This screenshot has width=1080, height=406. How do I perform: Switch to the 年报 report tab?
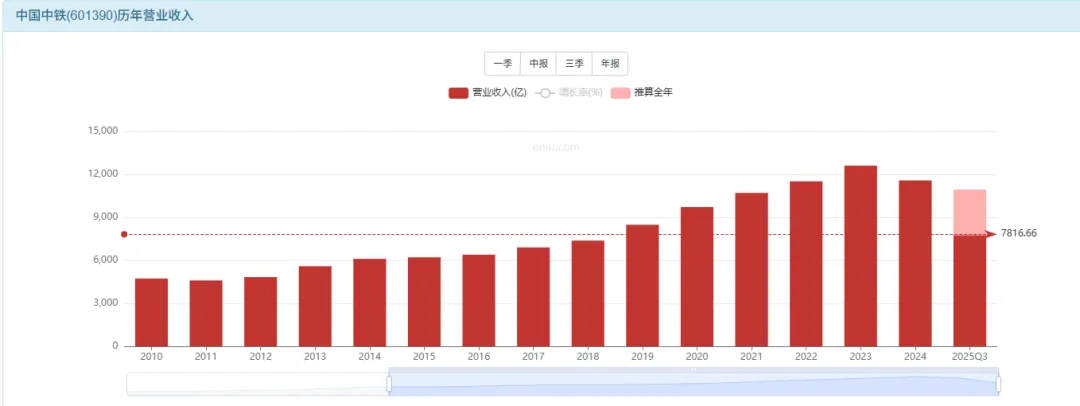point(610,63)
